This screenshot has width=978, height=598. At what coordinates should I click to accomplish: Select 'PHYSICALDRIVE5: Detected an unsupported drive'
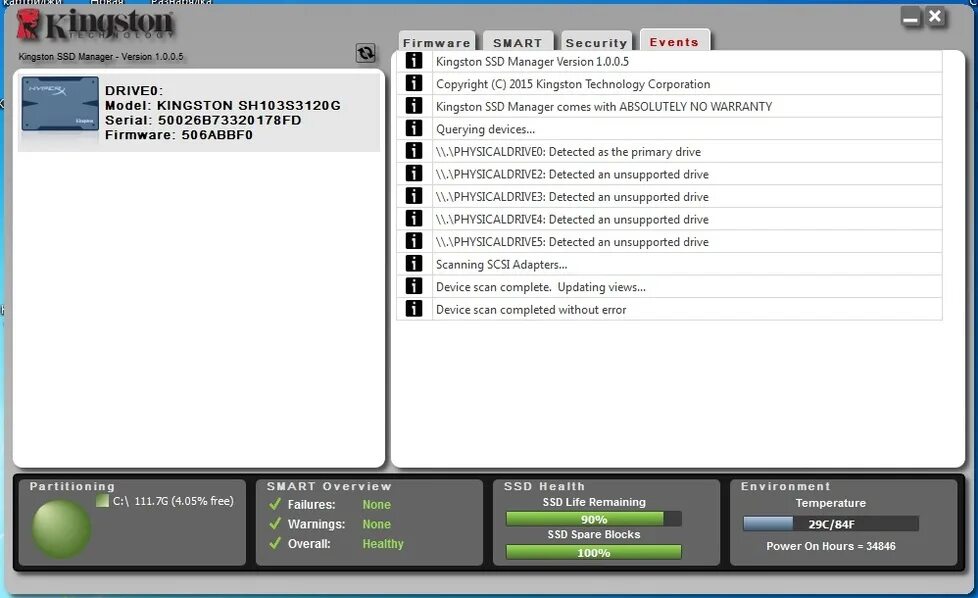click(572, 242)
